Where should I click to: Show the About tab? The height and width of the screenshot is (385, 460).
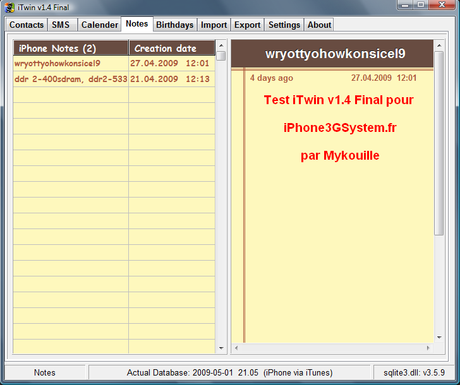319,25
